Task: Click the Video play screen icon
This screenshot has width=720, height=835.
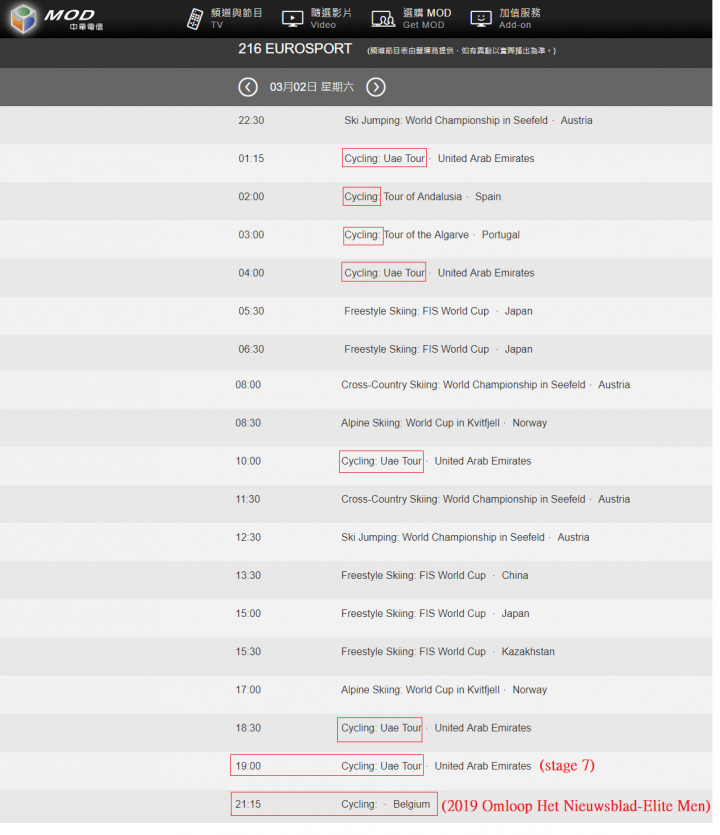Action: coord(292,19)
